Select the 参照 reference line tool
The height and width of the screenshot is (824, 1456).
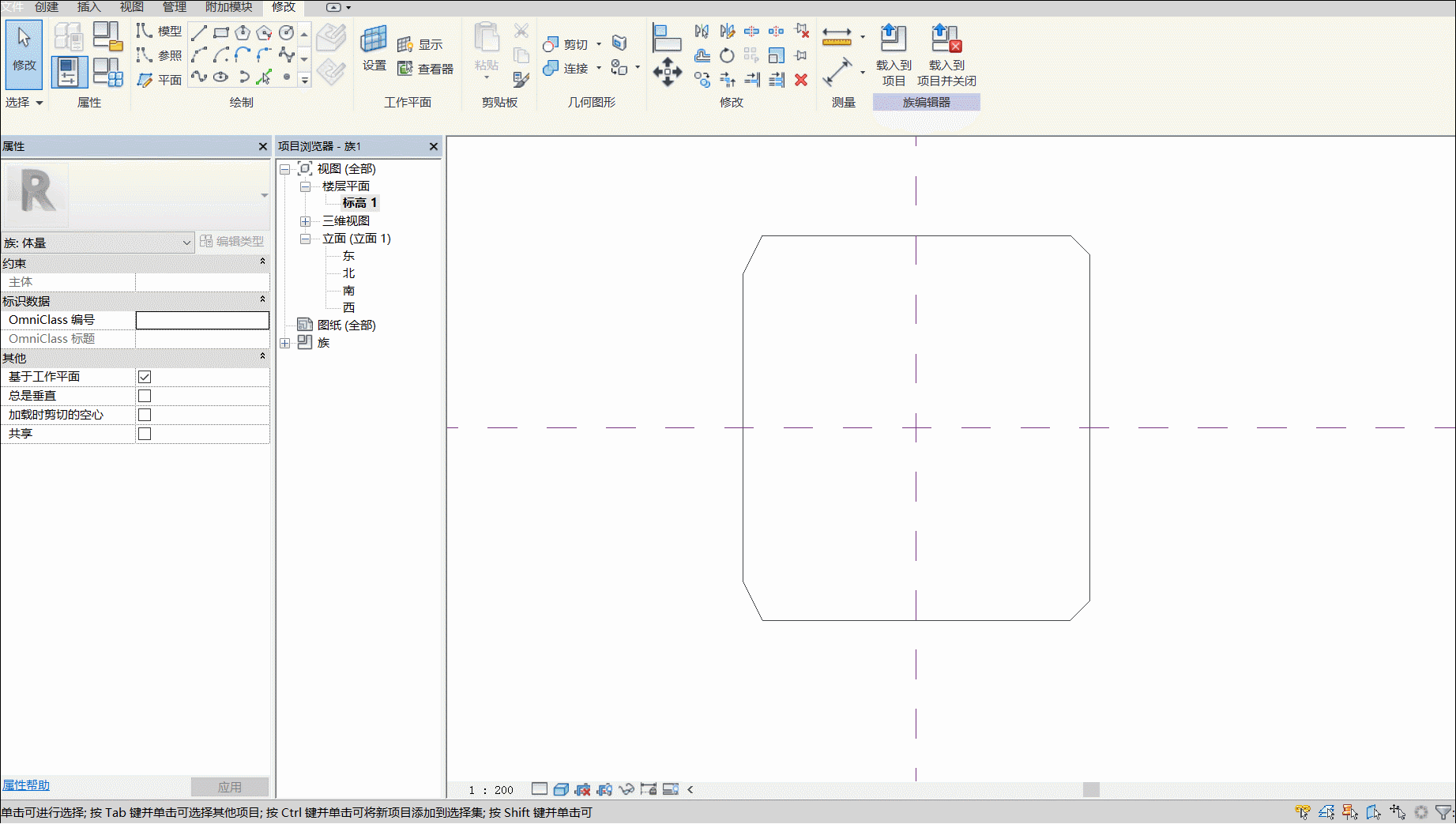(x=159, y=55)
